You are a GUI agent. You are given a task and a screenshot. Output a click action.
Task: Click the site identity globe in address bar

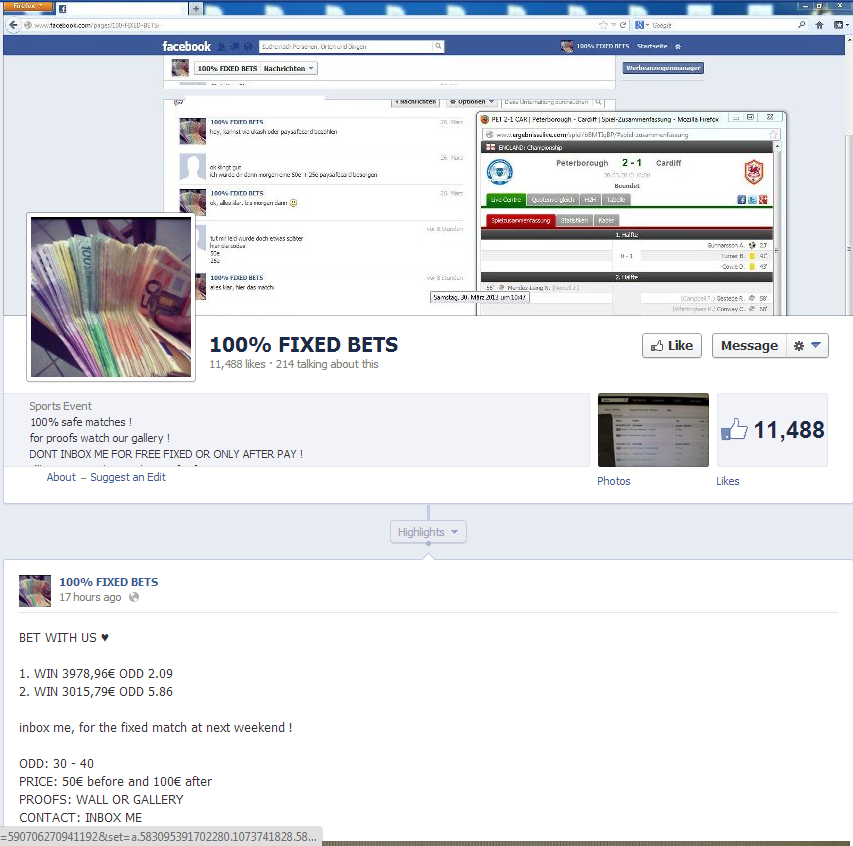(x=28, y=25)
